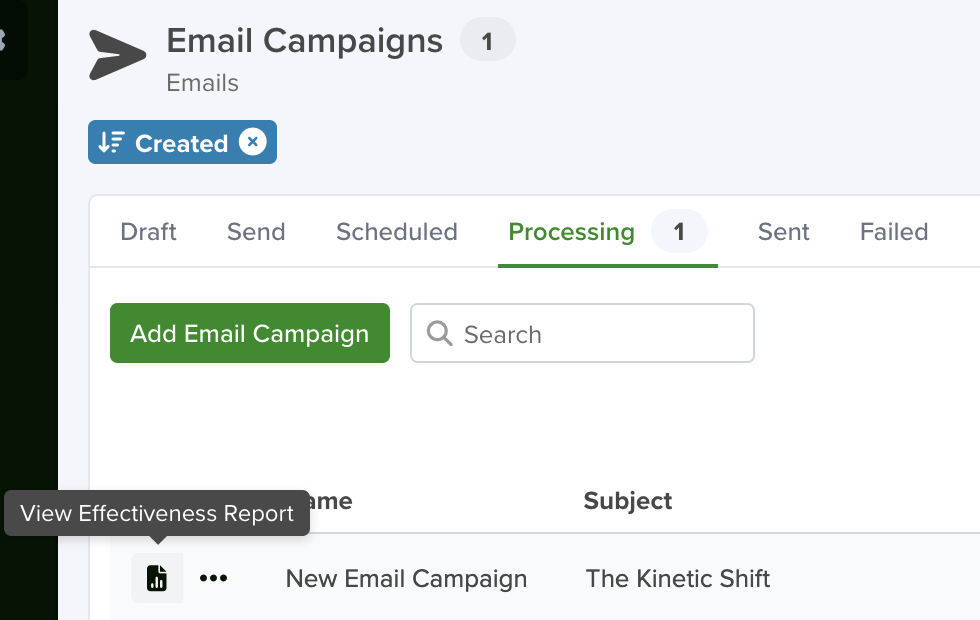Click the paper plane Email Campaigns icon
The height and width of the screenshot is (620, 980).
tap(117, 54)
